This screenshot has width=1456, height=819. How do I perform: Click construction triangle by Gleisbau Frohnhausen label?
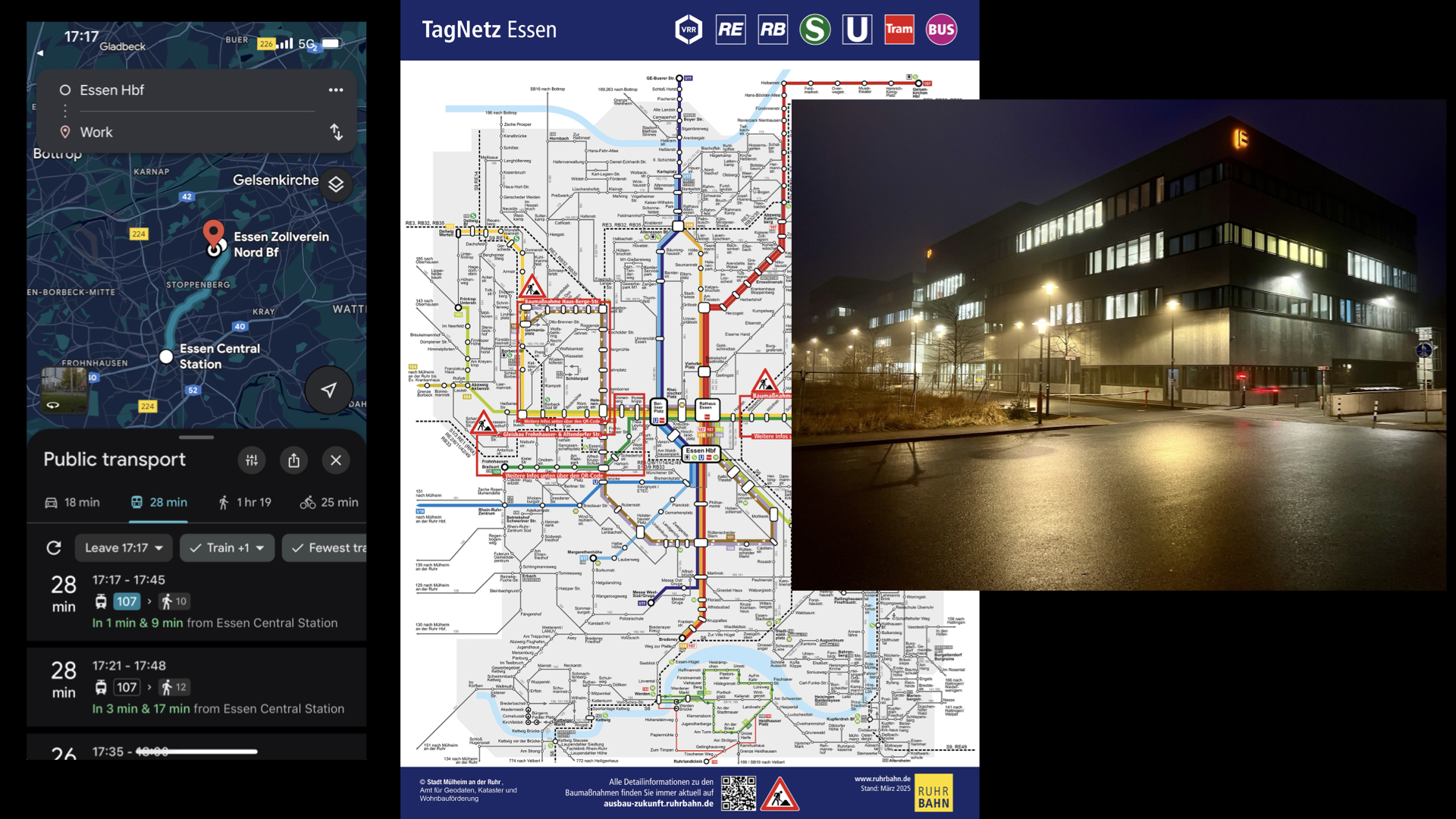483,422
